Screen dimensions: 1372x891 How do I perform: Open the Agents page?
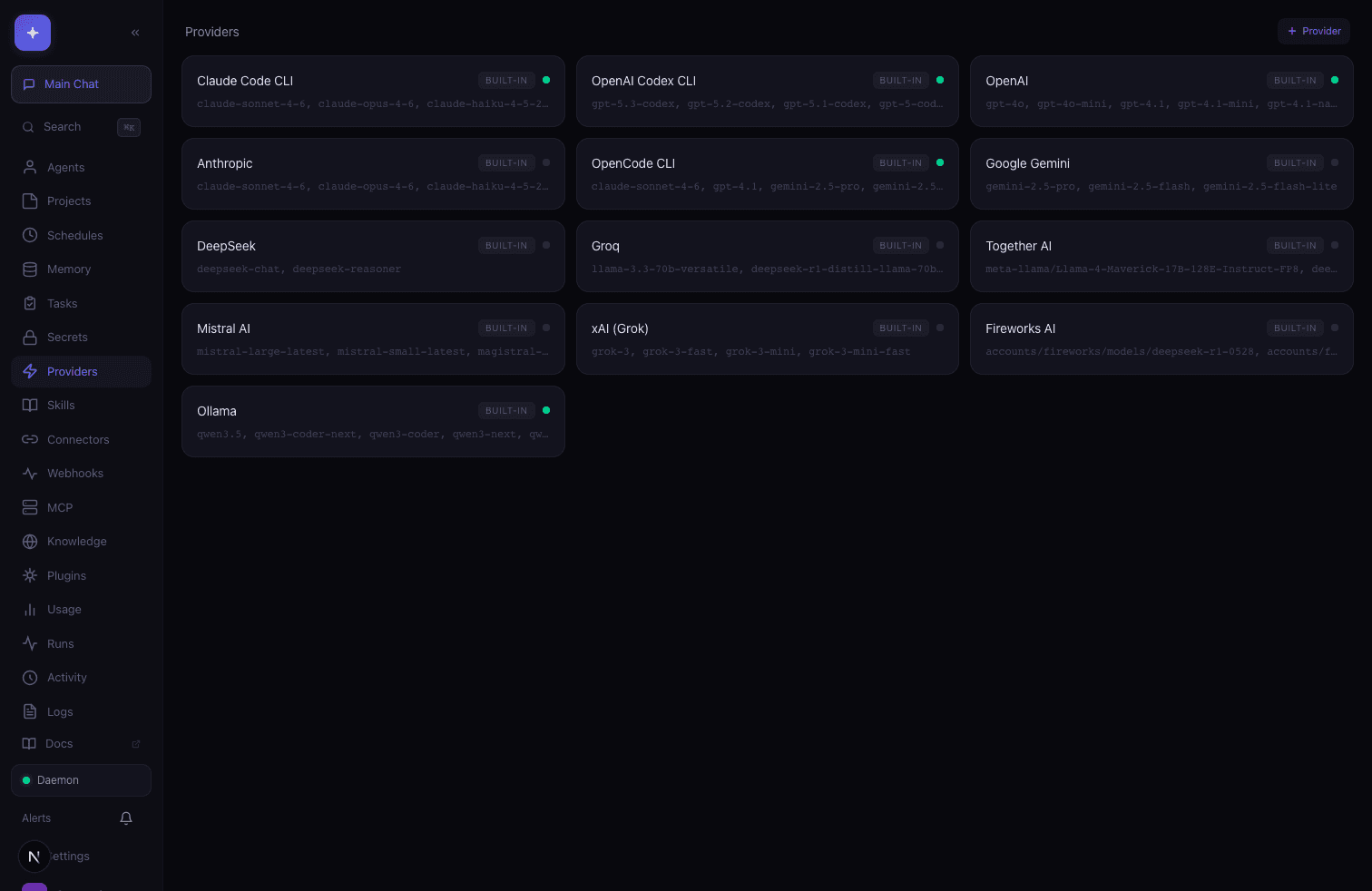(81, 167)
